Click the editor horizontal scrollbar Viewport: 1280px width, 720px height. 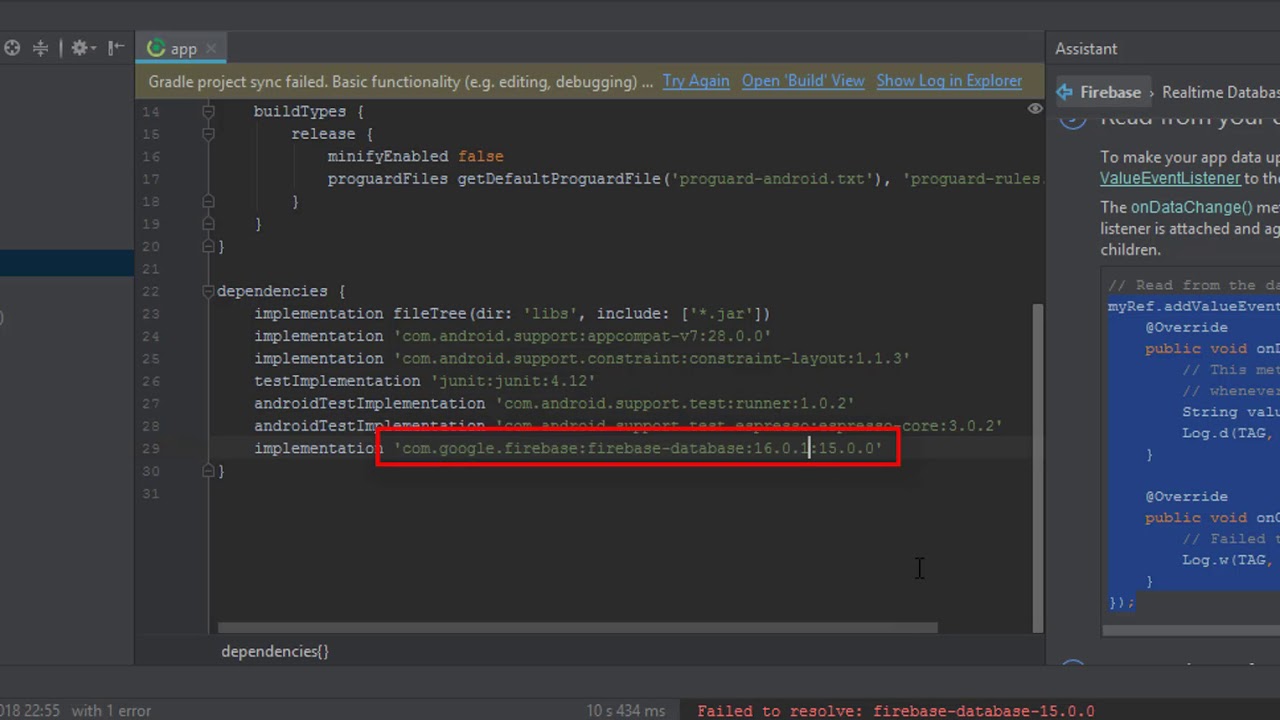click(x=578, y=629)
